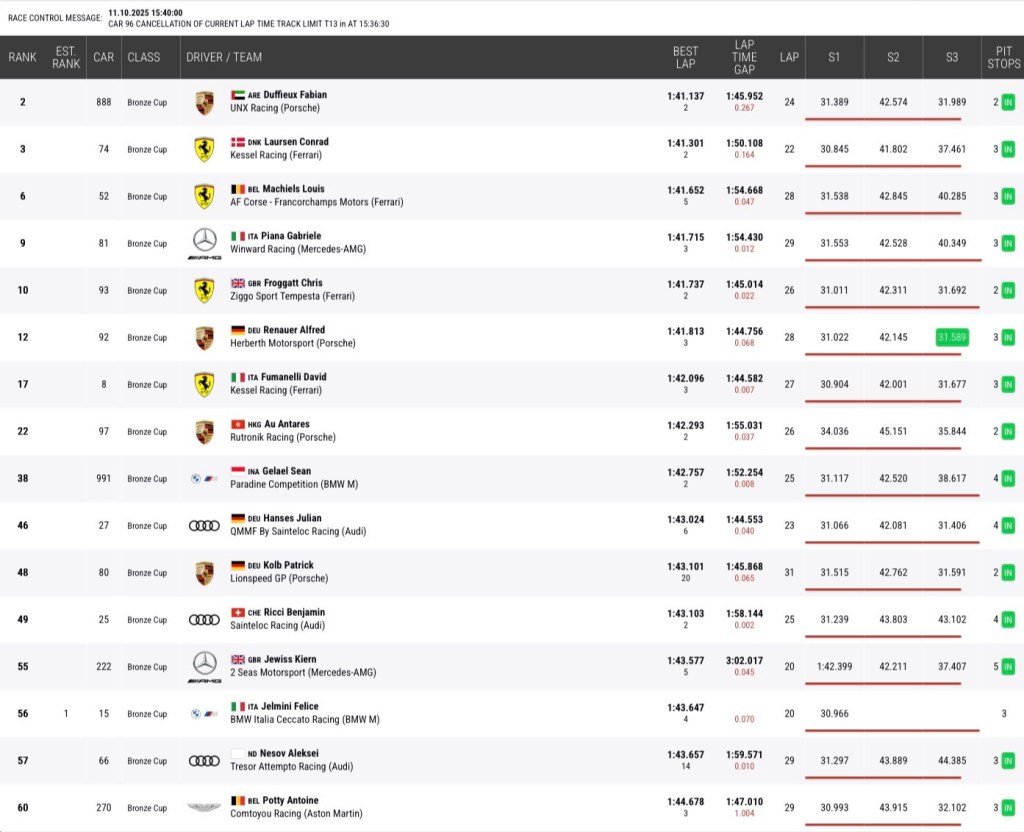Sort by LAP TIME GAP column header
Image resolution: width=1024 pixels, height=832 pixels.
click(744, 57)
